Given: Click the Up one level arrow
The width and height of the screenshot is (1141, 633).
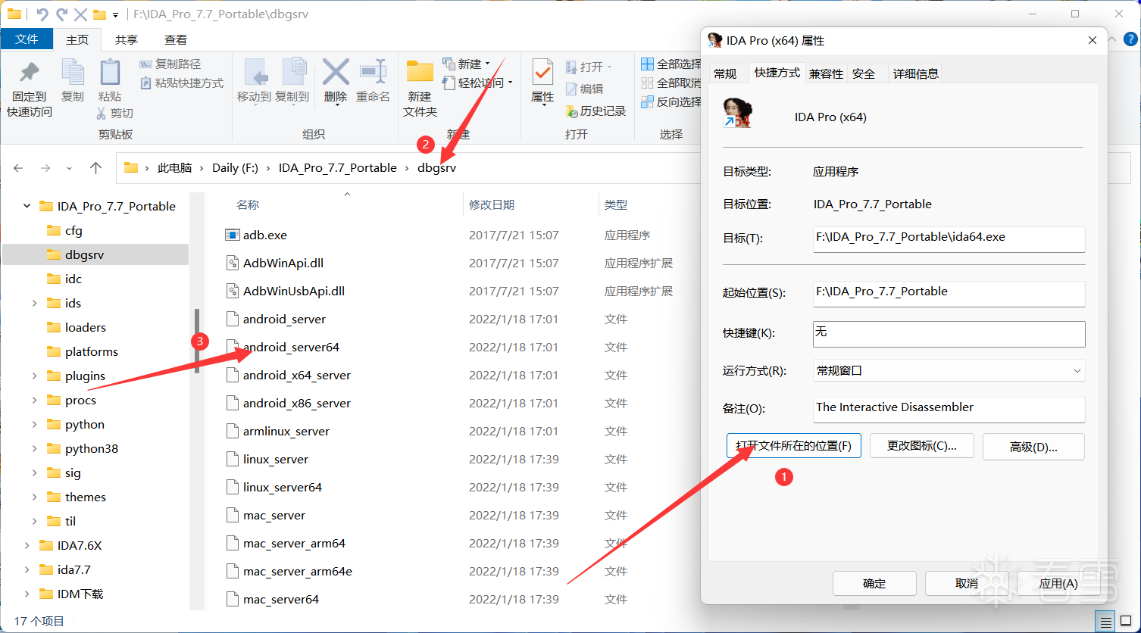Looking at the screenshot, I should pos(95,168).
